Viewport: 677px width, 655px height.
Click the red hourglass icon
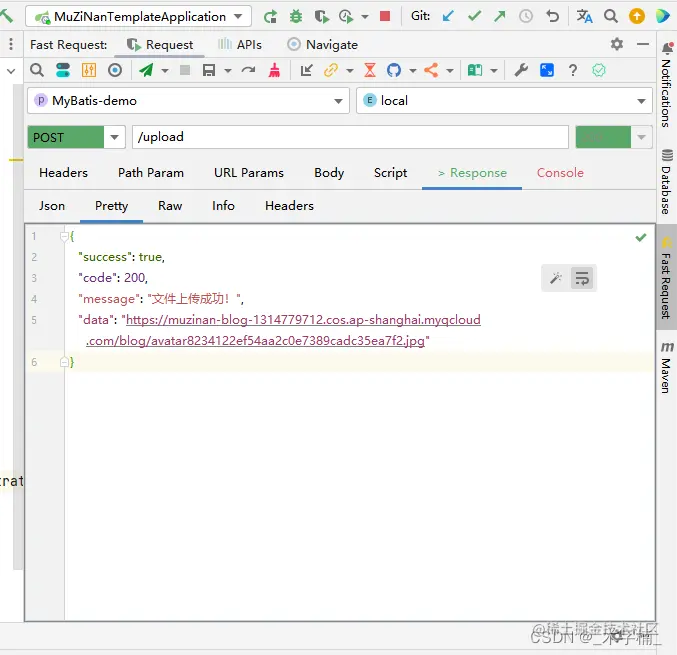click(370, 70)
